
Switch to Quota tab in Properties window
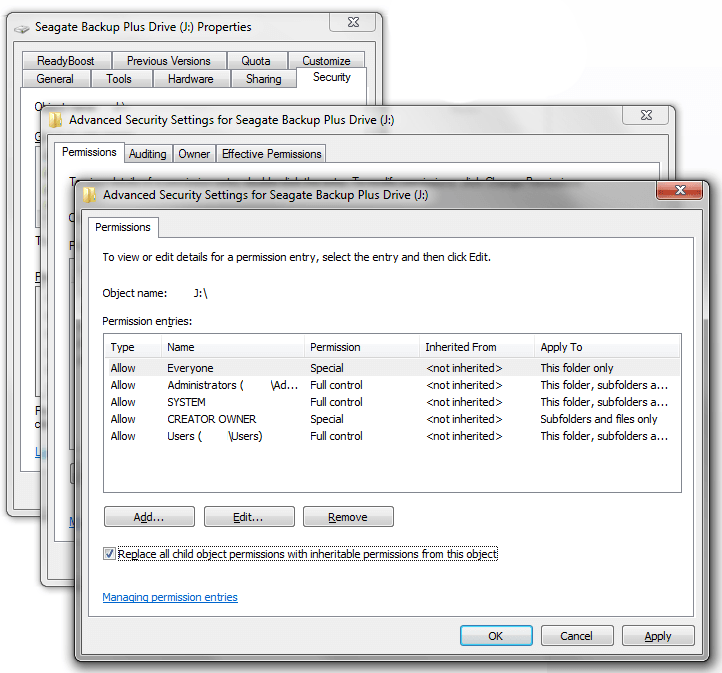(256, 61)
